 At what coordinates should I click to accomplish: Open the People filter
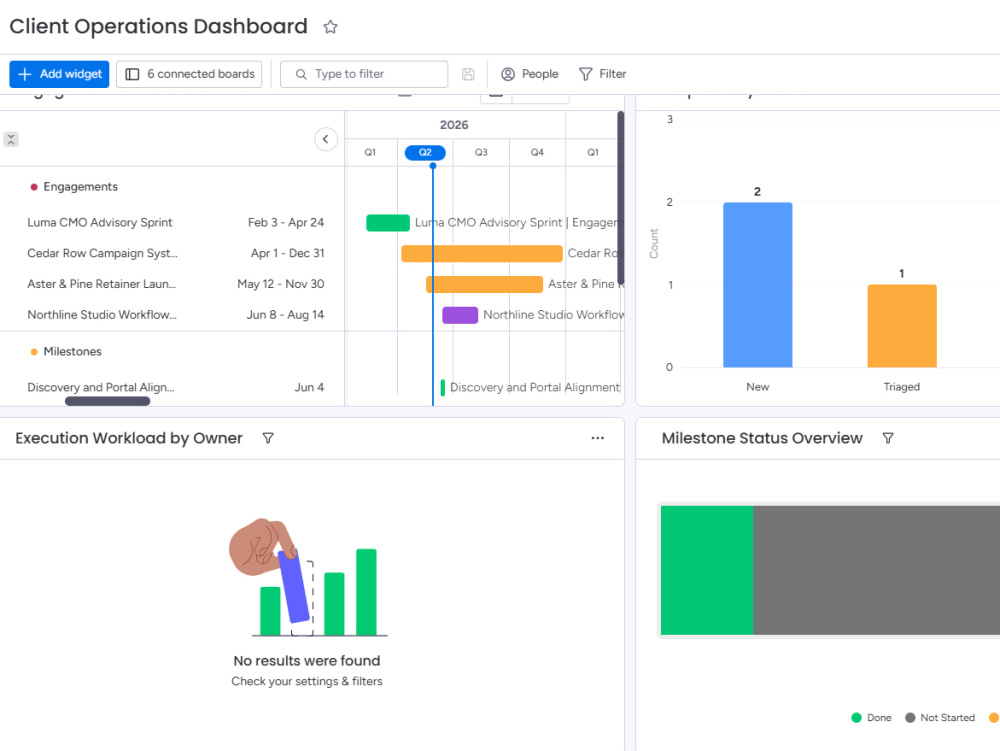(x=529, y=74)
